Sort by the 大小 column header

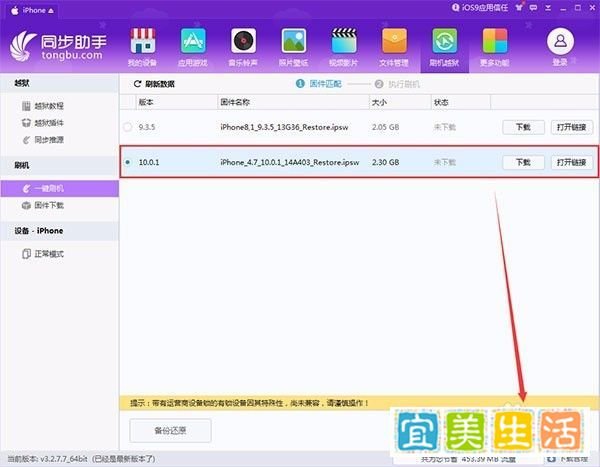pos(400,102)
